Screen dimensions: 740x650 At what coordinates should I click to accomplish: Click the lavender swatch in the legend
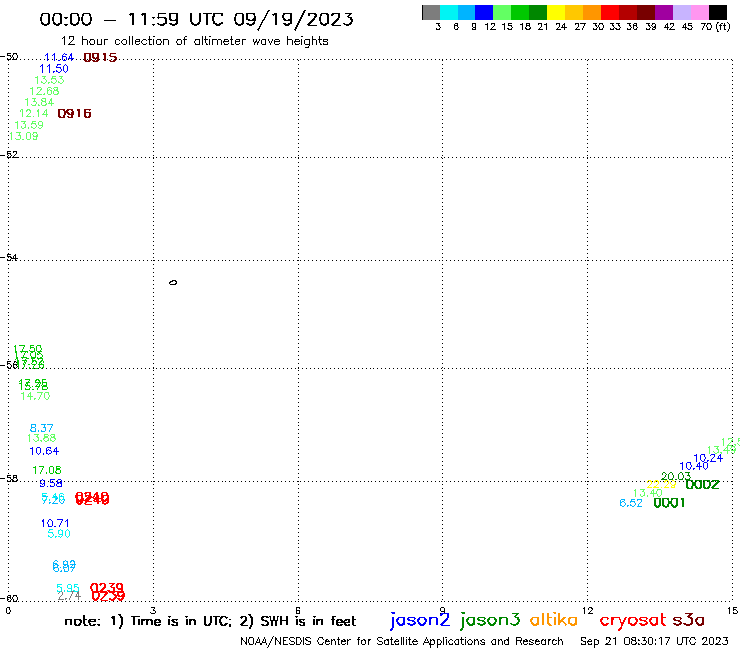click(681, 12)
